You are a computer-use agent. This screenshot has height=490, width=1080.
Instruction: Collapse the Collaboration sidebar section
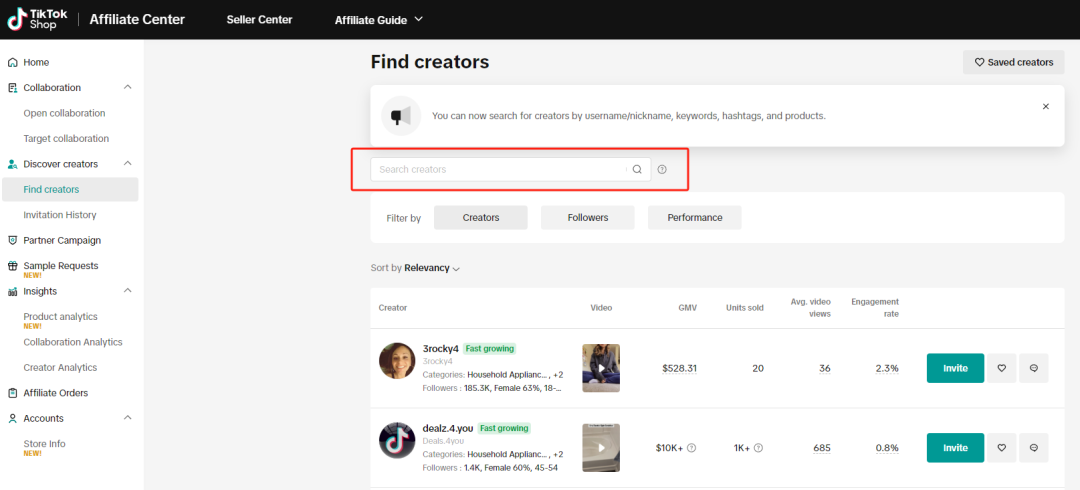(127, 88)
